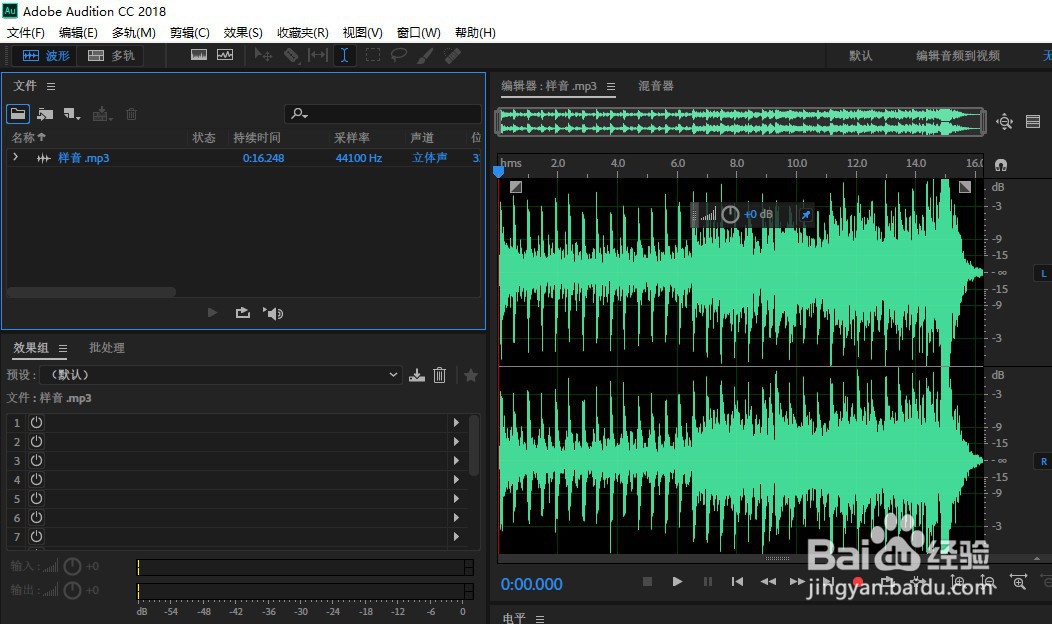The height and width of the screenshot is (624, 1052).
Task: Click the pin icon on volume HUD
Action: pos(806,215)
